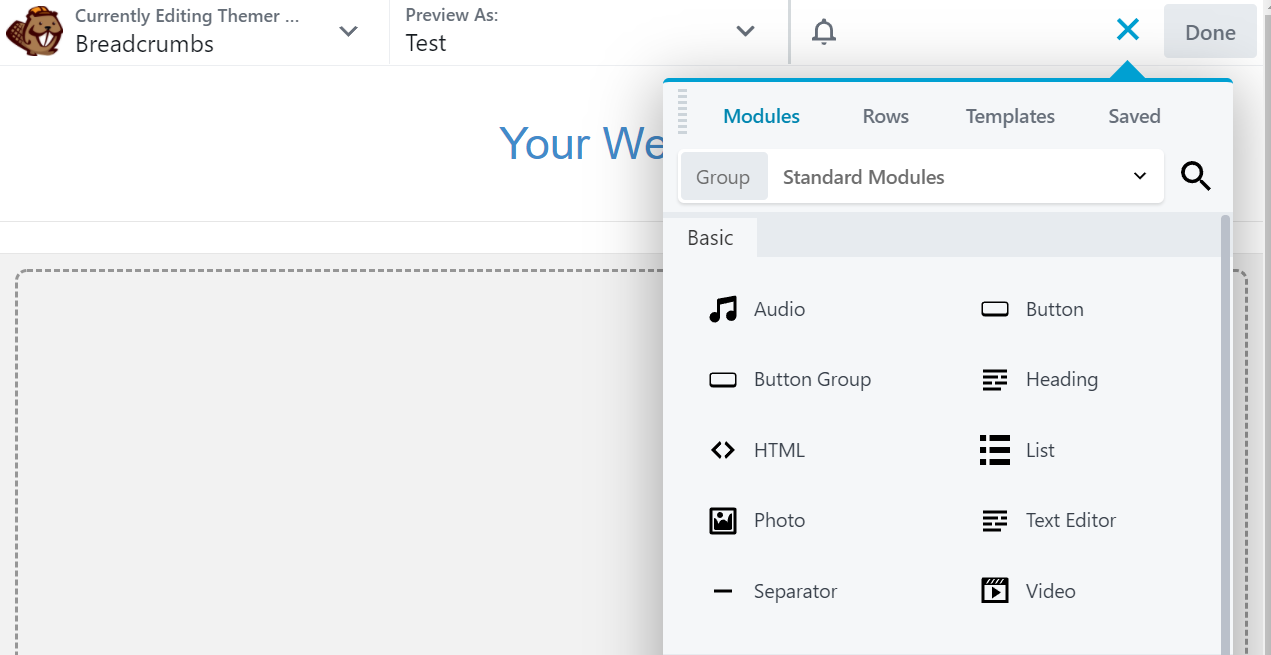The image size is (1271, 655).
Task: Select the Video module
Action: point(1050,590)
